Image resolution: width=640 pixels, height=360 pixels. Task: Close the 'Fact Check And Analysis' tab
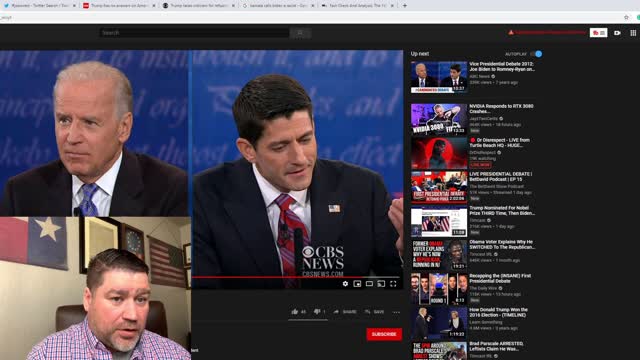click(392, 6)
